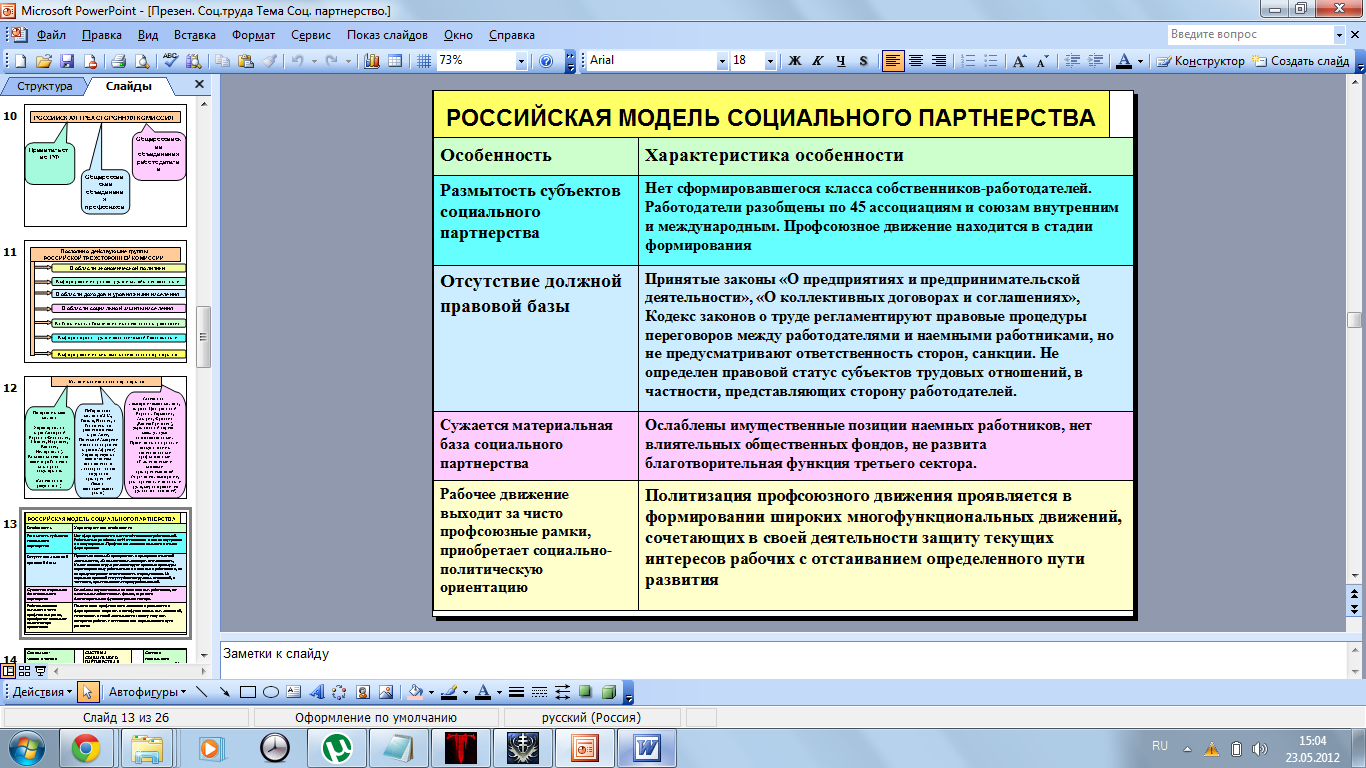Expand the Действия menu
1366x768 pixels.
pyautogui.click(x=42, y=692)
